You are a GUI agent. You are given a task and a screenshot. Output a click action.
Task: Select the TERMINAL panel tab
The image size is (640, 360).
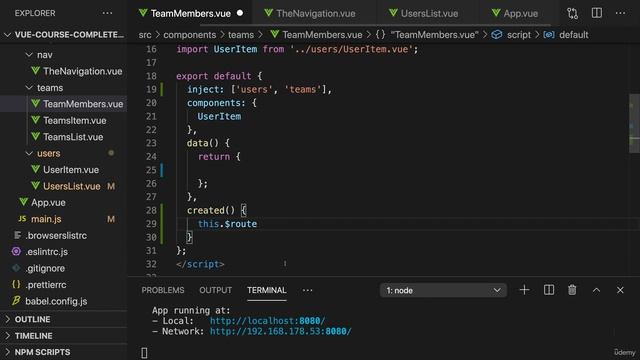(x=267, y=290)
